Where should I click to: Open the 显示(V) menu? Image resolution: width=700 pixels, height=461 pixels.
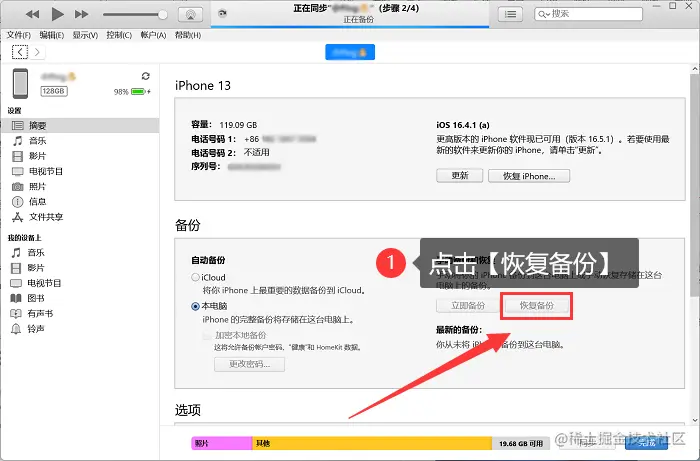(x=85, y=35)
